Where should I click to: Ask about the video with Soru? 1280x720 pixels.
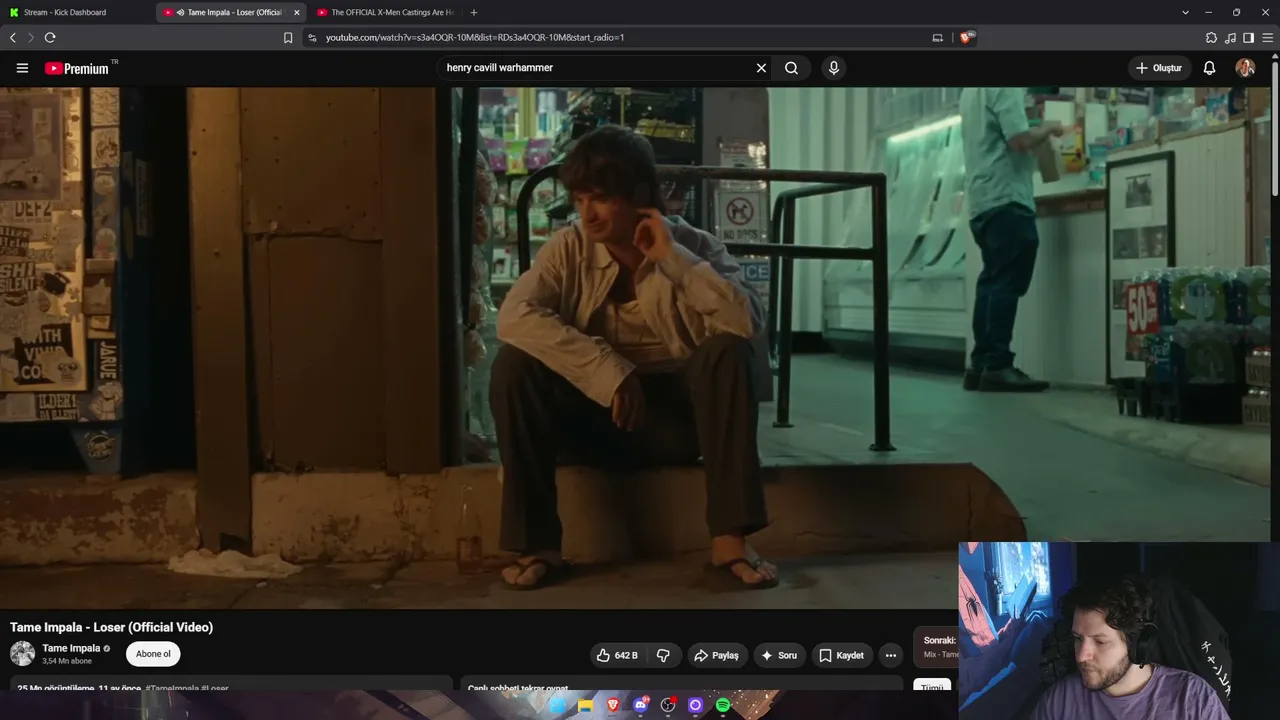click(779, 656)
